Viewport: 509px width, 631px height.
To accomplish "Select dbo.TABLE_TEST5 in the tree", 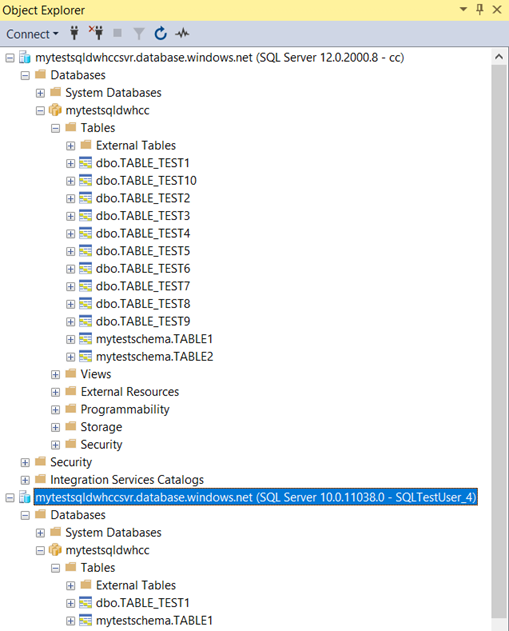I will click(x=143, y=251).
